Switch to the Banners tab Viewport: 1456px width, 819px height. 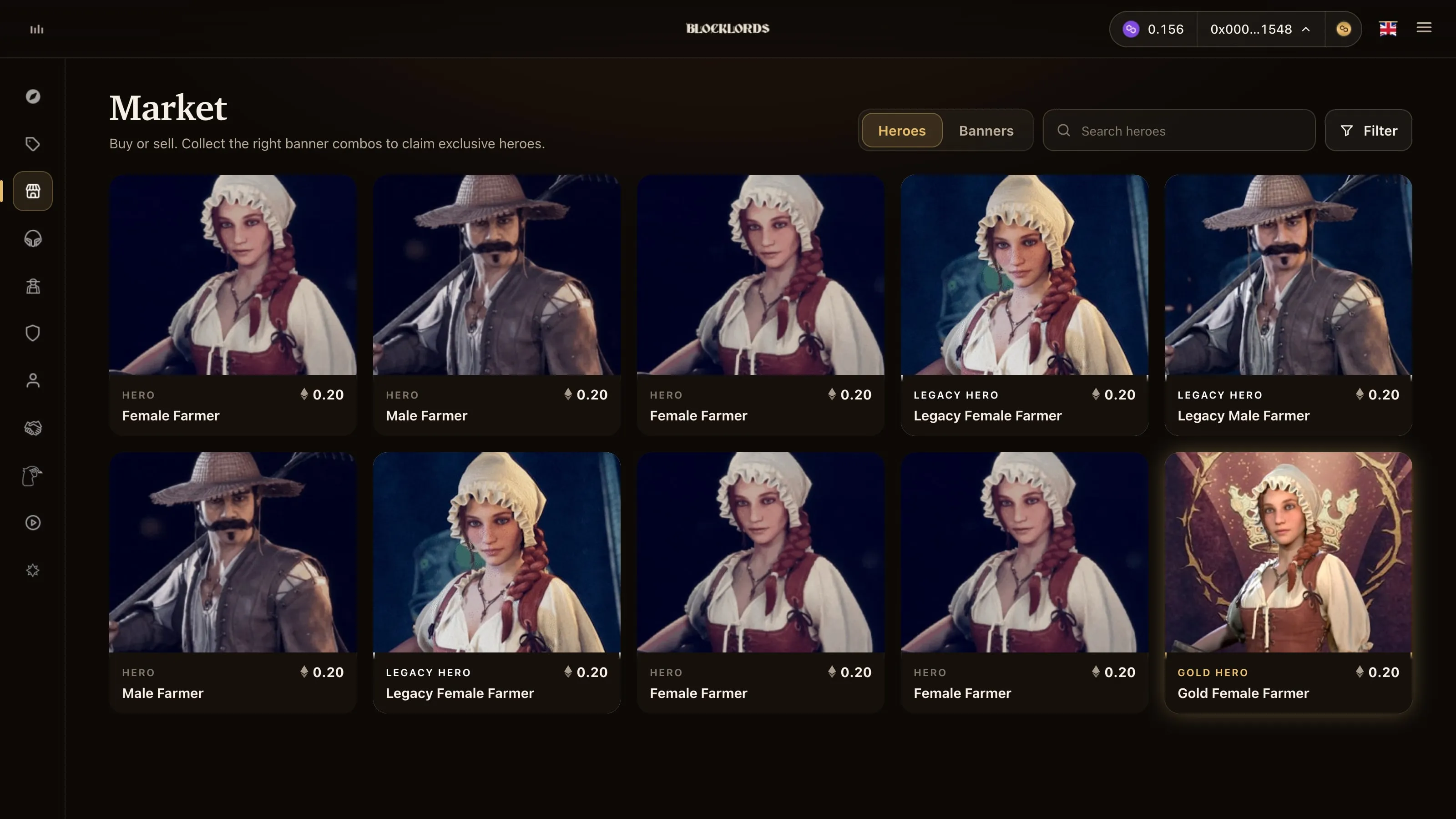coord(986,131)
